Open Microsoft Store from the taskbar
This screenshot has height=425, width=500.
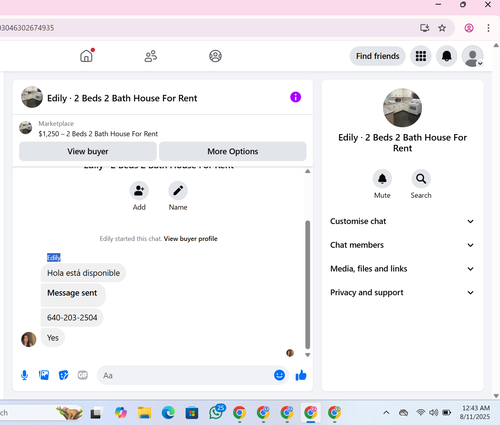click(192, 413)
